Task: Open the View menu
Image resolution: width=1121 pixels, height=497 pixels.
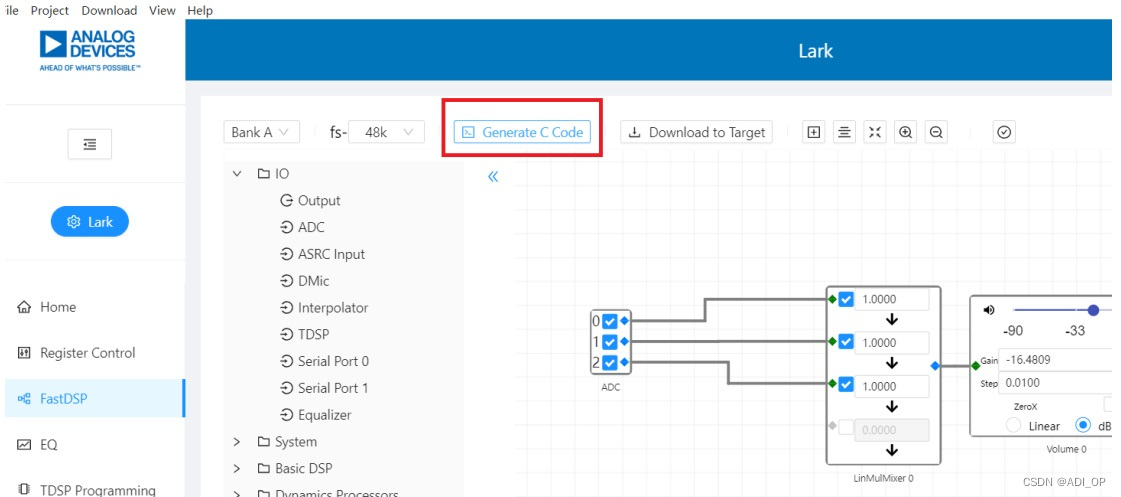Action: 162,10
